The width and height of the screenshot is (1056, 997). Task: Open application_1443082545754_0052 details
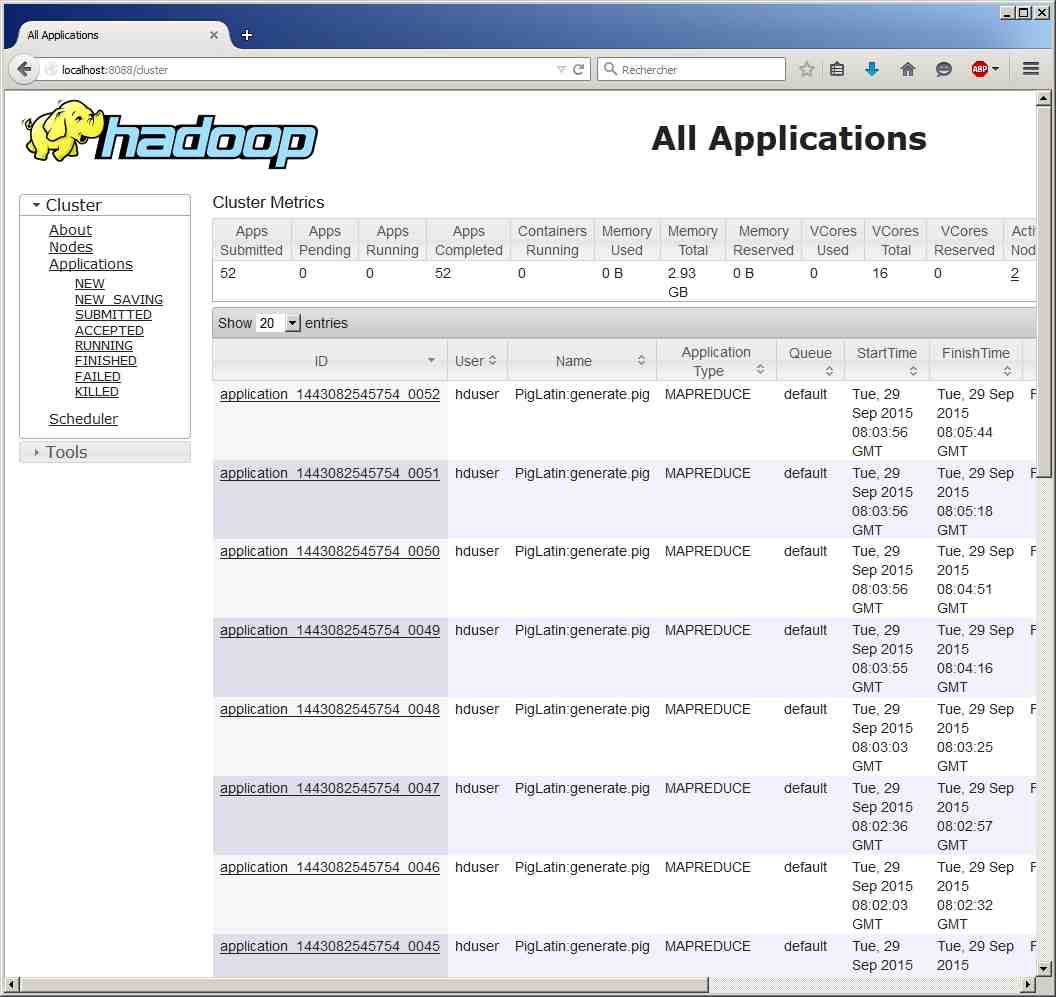[x=329, y=394]
